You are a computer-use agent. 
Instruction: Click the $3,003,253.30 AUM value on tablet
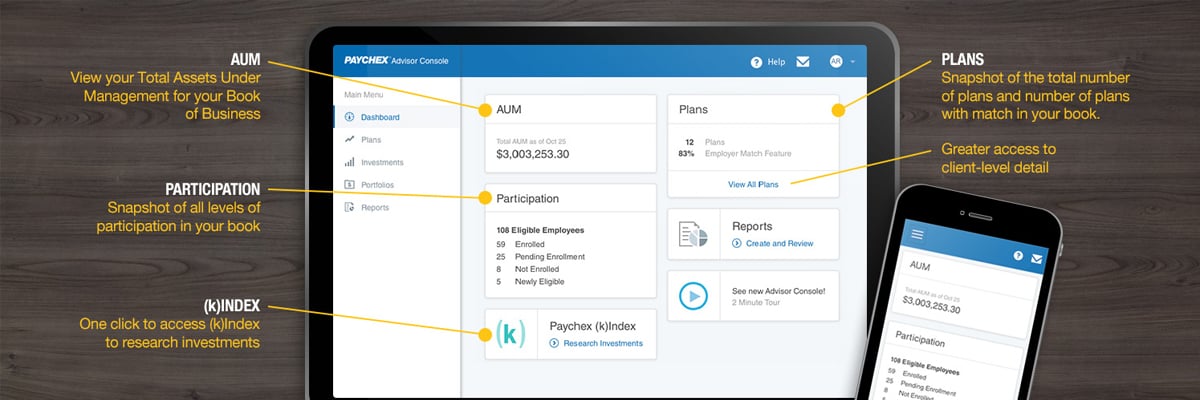click(532, 154)
